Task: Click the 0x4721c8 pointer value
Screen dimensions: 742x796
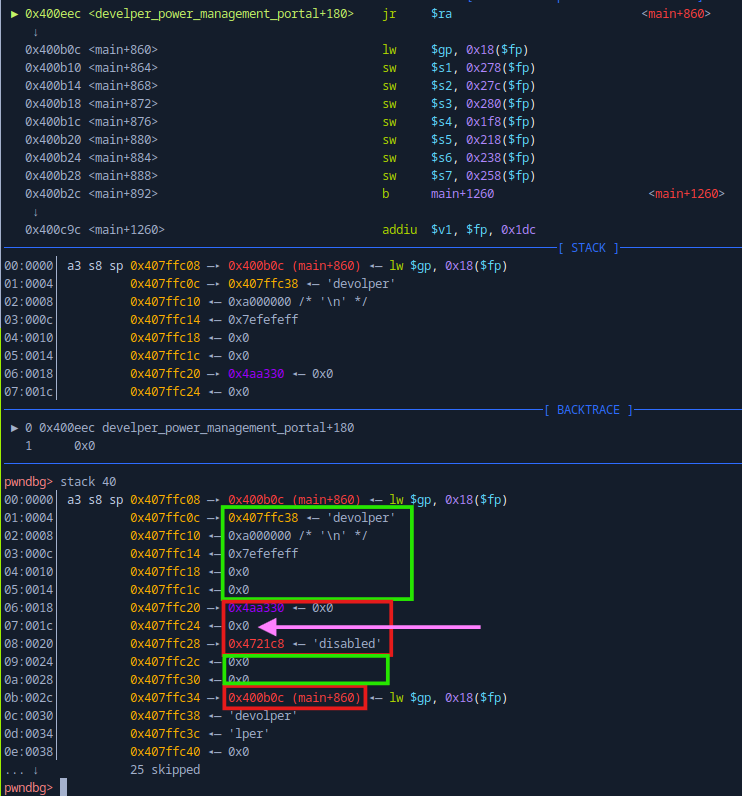Action: click(x=256, y=644)
